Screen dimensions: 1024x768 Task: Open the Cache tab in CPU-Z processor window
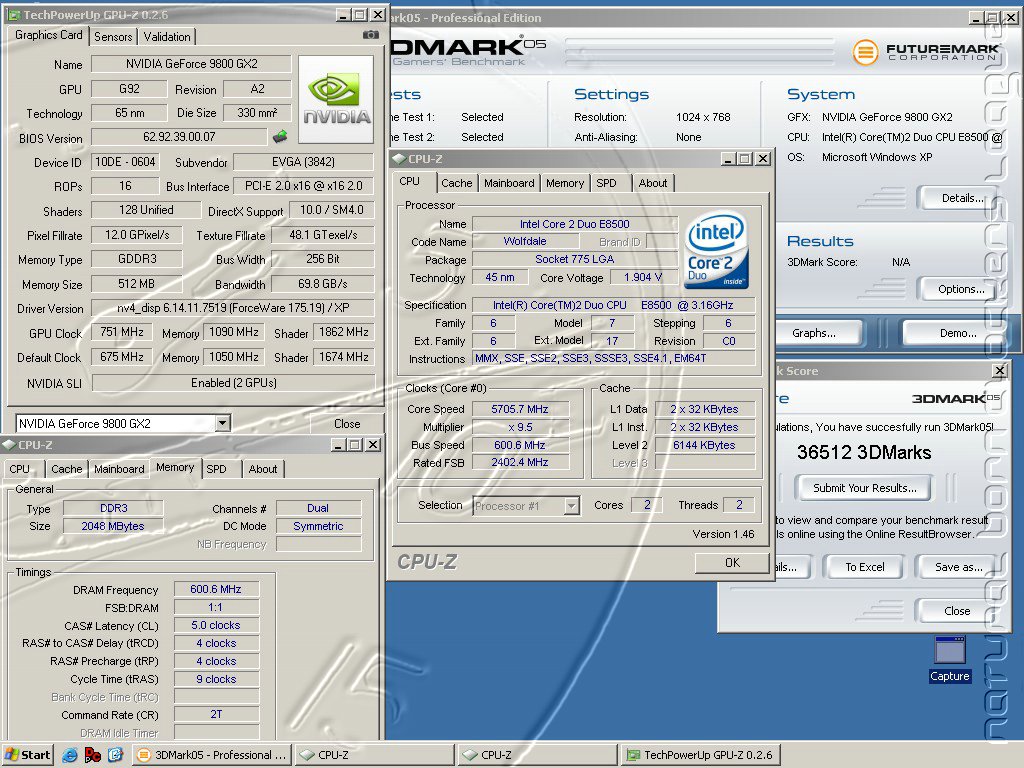coord(456,184)
